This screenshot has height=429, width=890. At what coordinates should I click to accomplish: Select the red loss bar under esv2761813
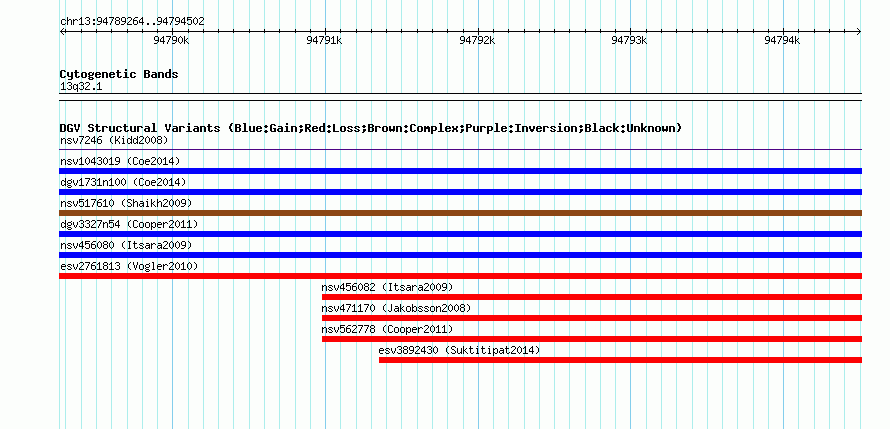click(x=460, y=276)
